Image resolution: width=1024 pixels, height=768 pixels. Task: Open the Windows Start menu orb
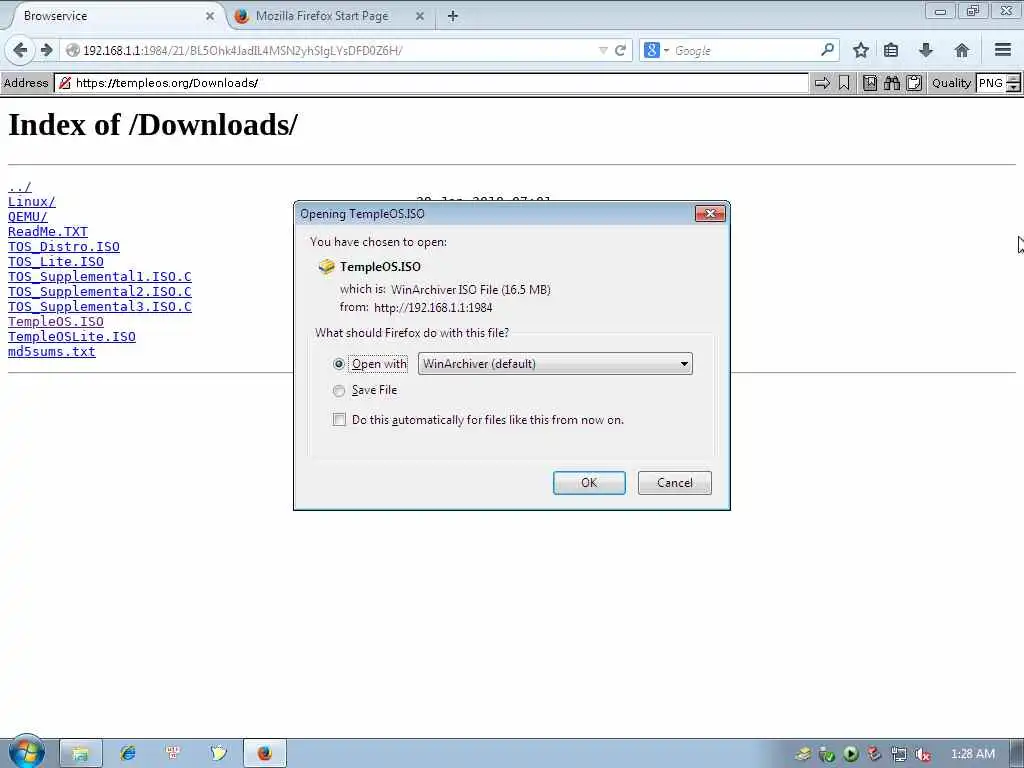click(26, 752)
